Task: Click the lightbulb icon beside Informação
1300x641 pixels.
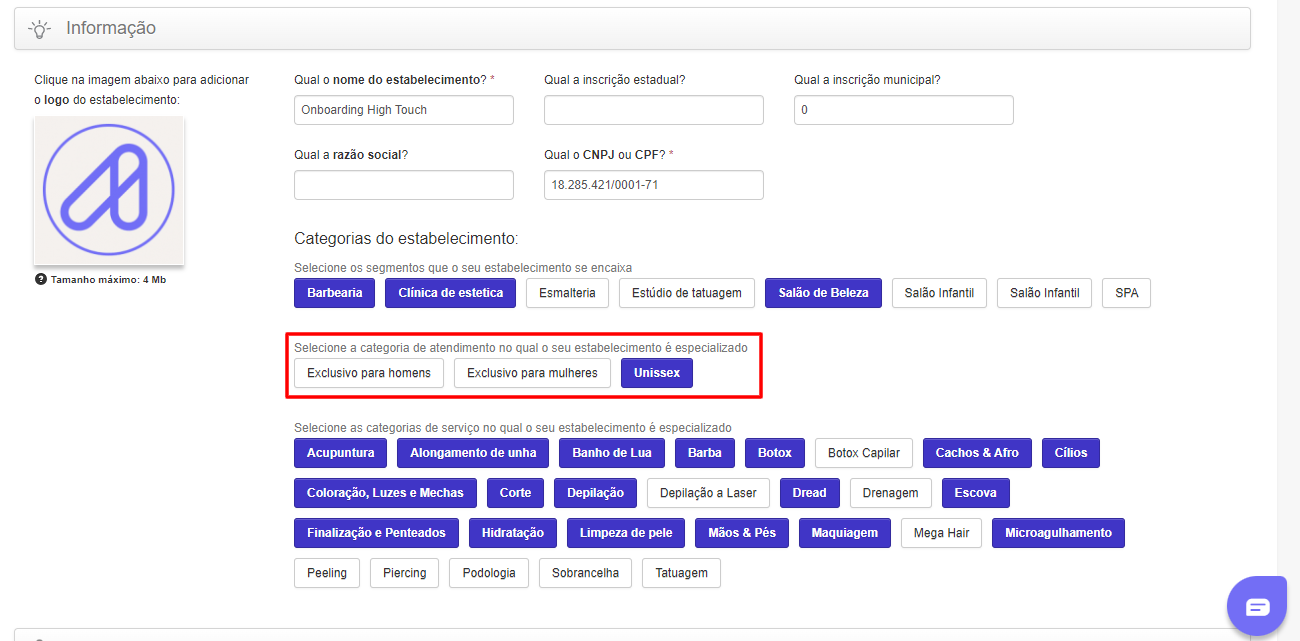Action: pyautogui.click(x=40, y=28)
